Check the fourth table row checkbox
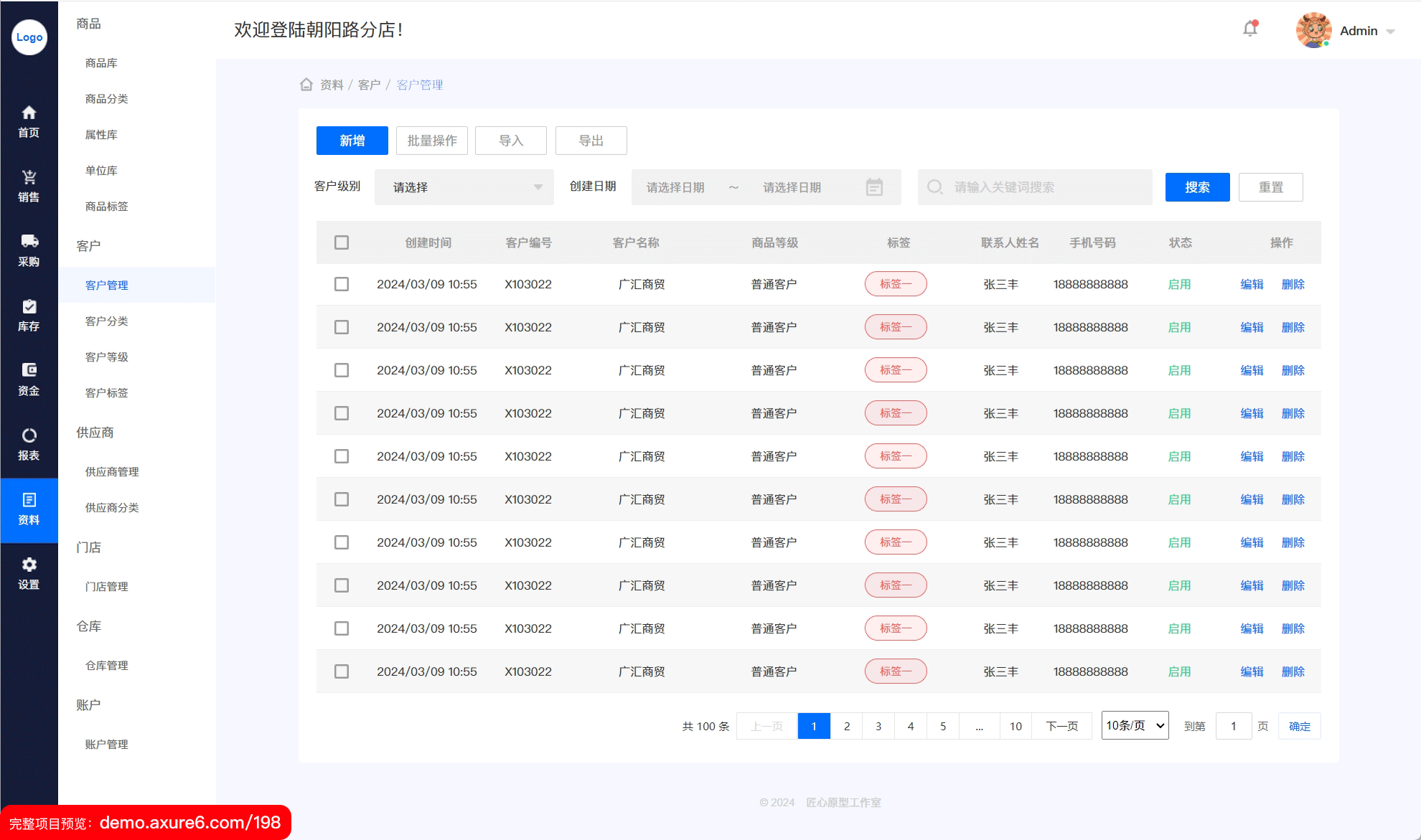The width and height of the screenshot is (1421, 840). (342, 413)
